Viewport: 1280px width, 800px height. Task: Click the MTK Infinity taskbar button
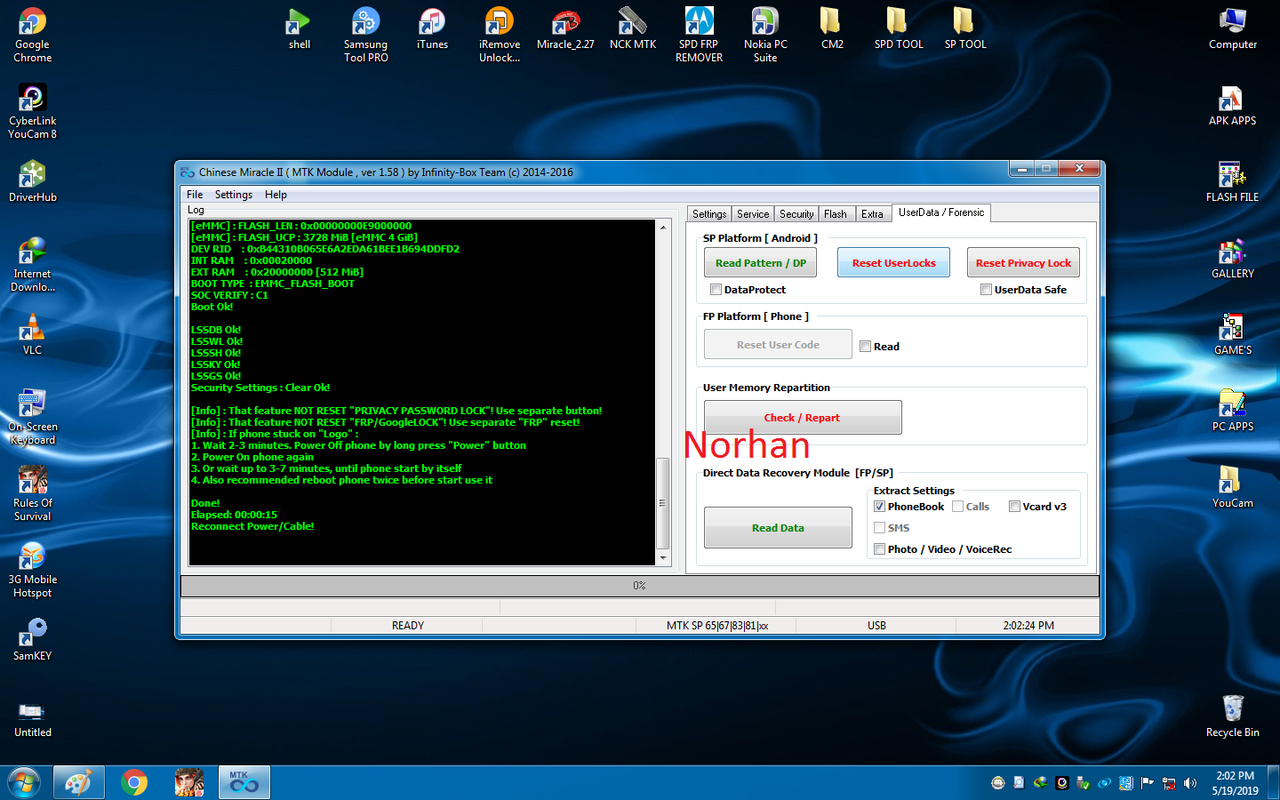(244, 781)
